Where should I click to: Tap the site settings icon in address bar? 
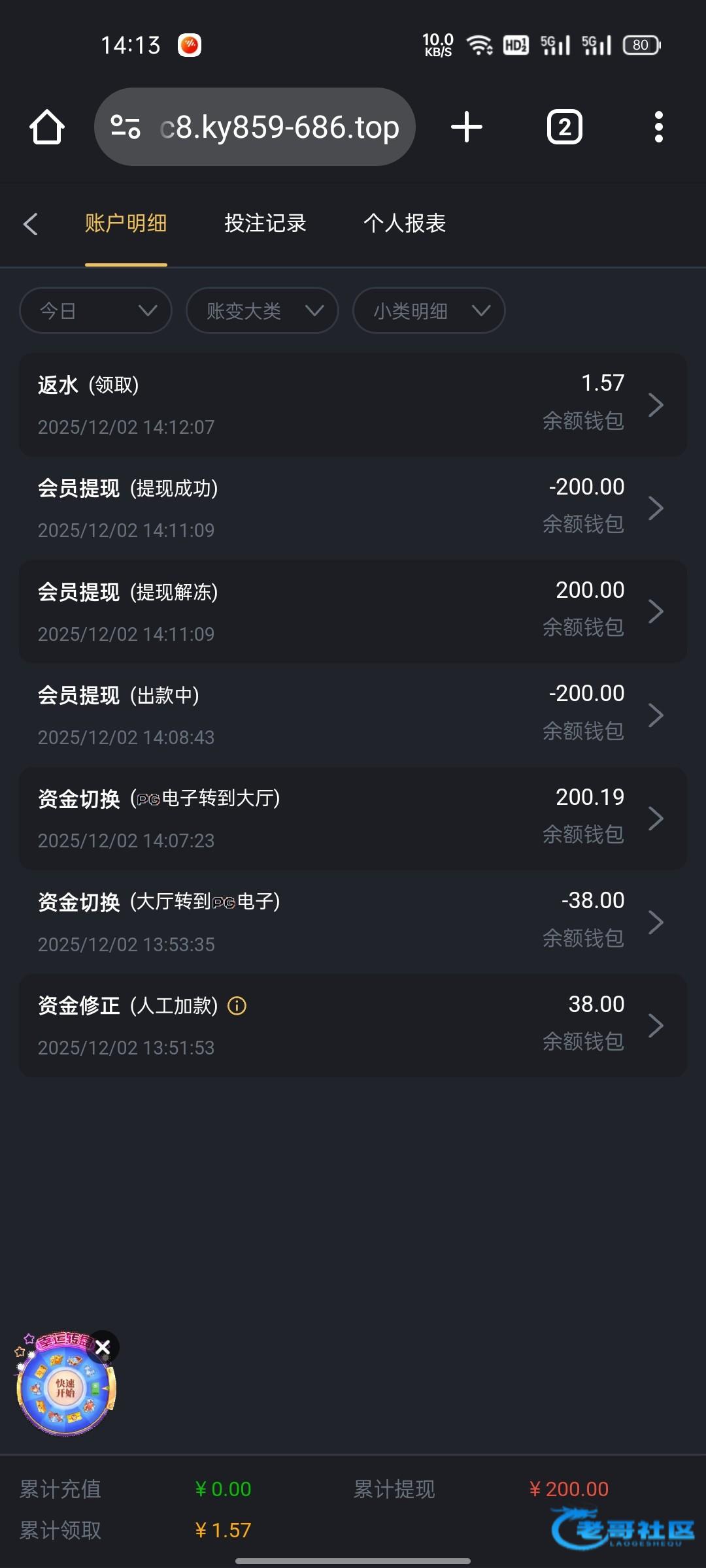125,127
